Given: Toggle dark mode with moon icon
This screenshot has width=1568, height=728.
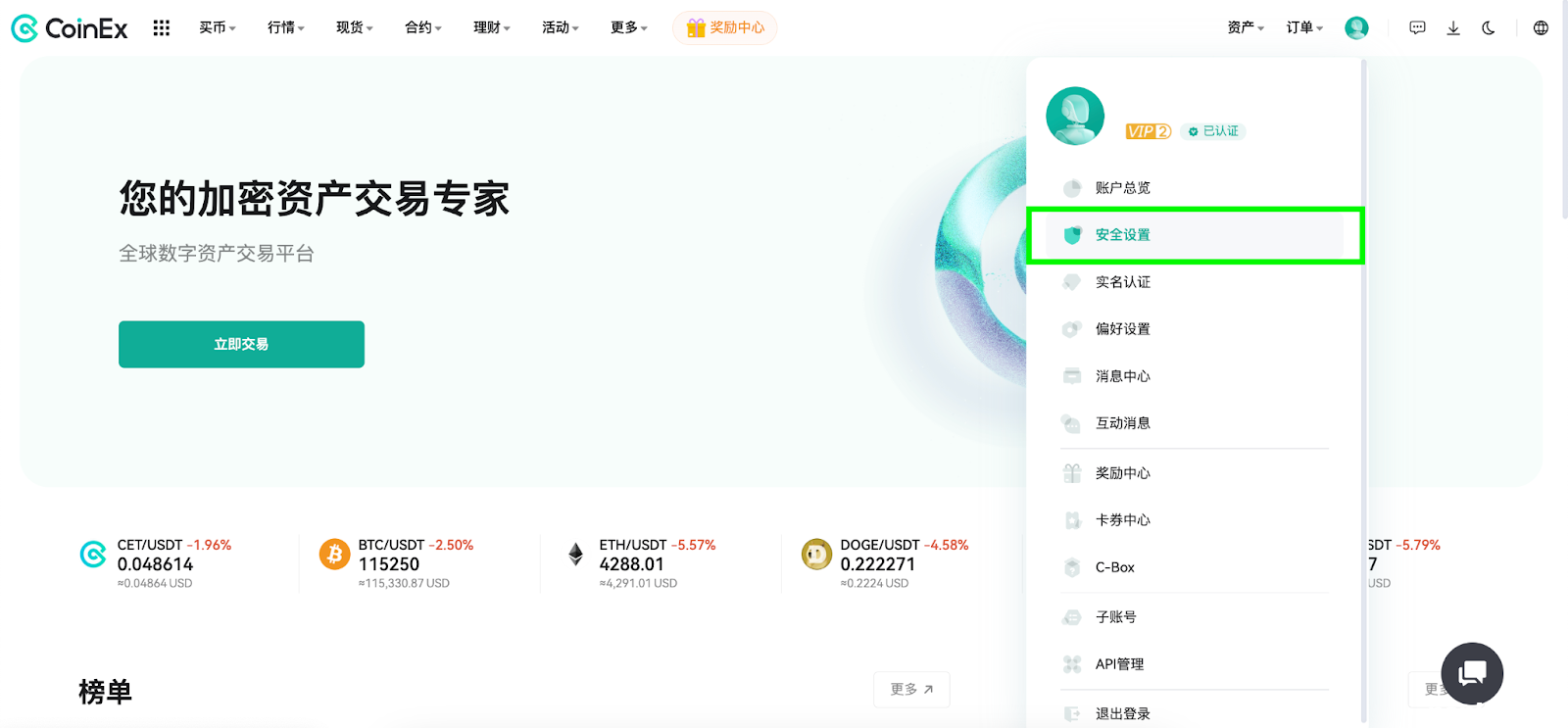Looking at the screenshot, I should [x=1489, y=28].
